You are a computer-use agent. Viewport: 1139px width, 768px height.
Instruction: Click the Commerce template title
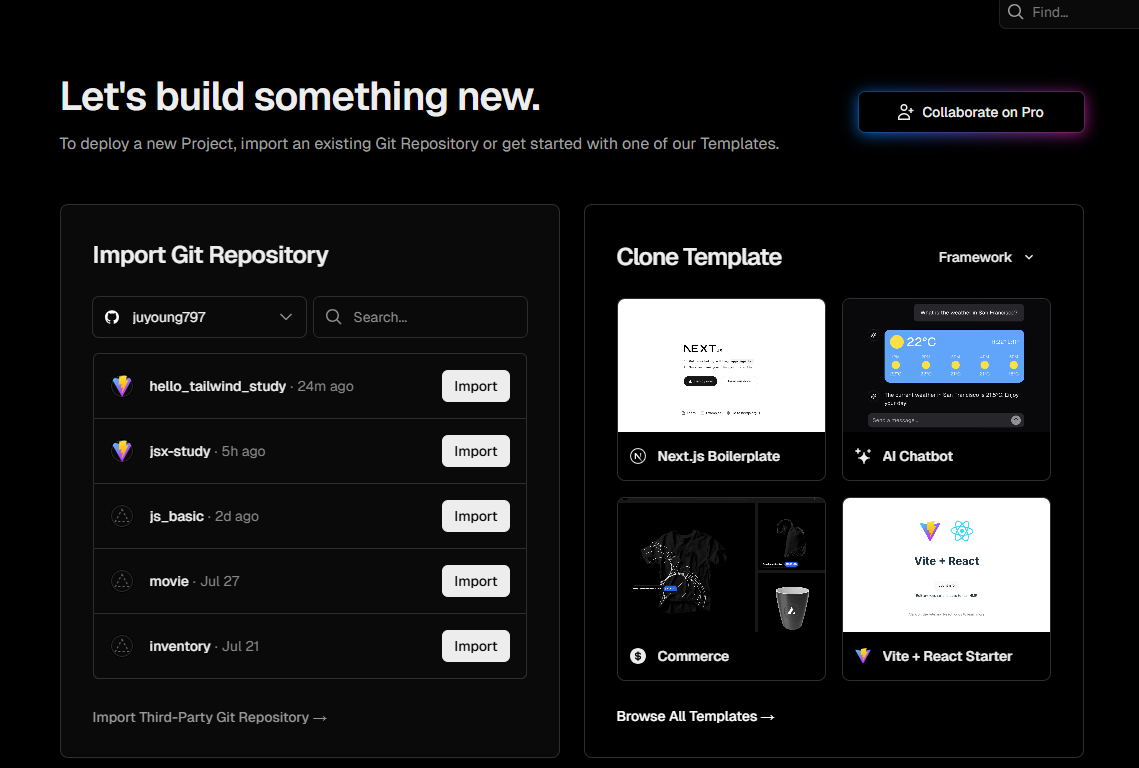[693, 656]
